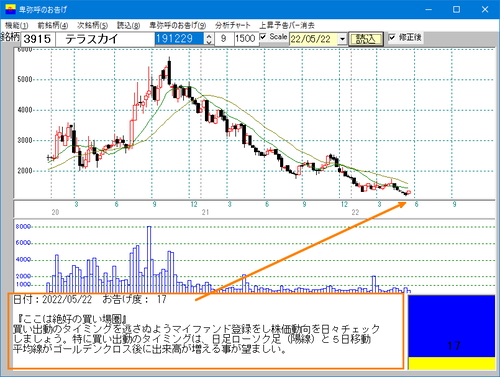Screen dimensions: 500x377
Task: Maximize the 卑弥呼のお告げ window
Action: tap(456, 10)
